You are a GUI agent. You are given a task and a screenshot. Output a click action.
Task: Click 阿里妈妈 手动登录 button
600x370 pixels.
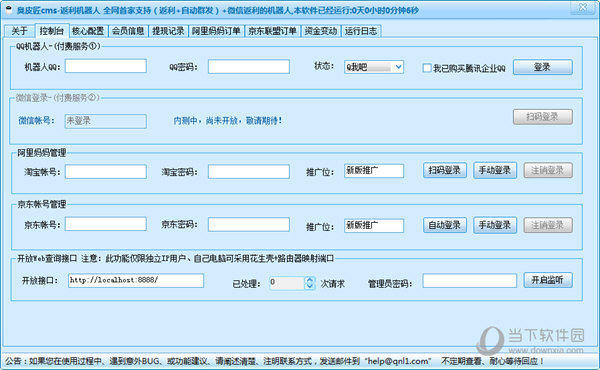[x=495, y=170]
